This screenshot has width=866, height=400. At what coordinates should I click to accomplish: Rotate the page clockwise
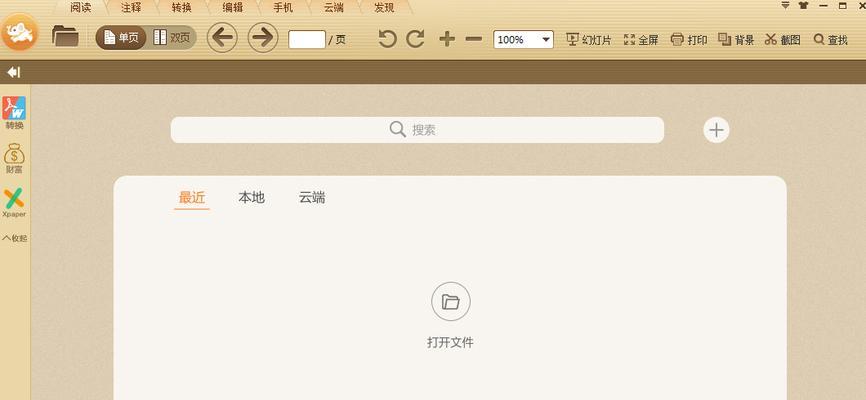pyautogui.click(x=415, y=39)
